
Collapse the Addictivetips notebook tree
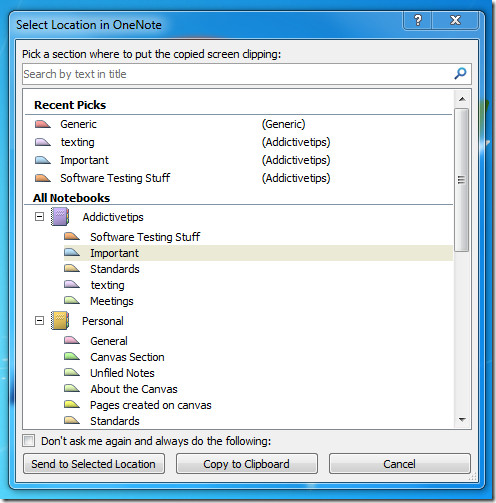pyautogui.click(x=39, y=217)
